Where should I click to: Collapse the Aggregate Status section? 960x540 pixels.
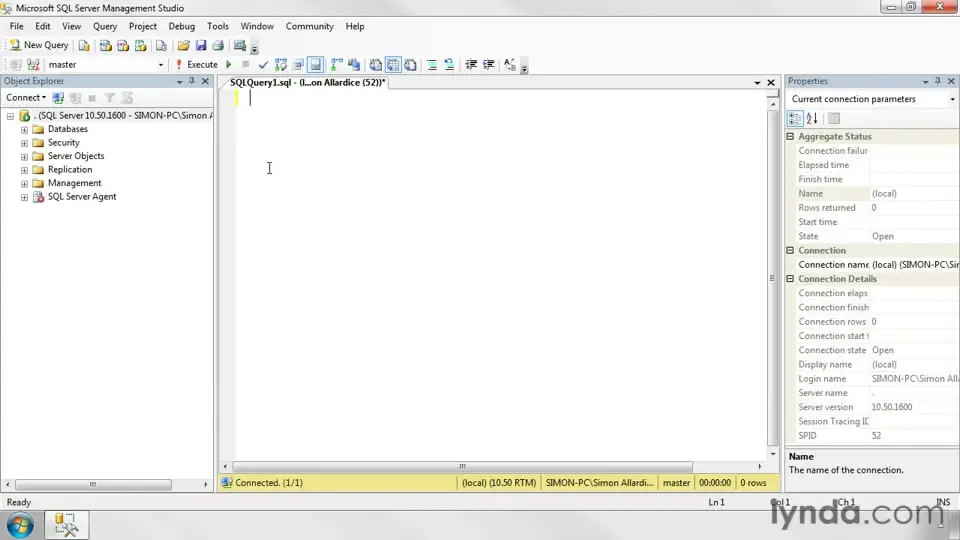coord(790,137)
